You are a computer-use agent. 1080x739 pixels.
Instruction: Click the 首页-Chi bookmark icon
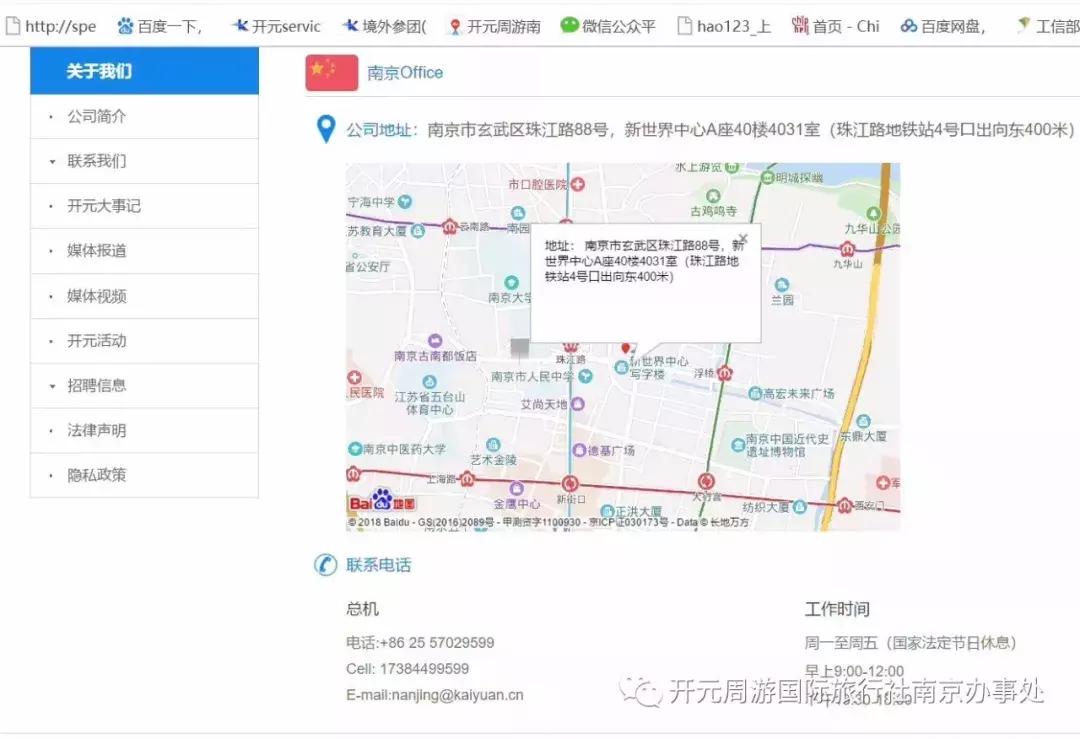click(800, 26)
